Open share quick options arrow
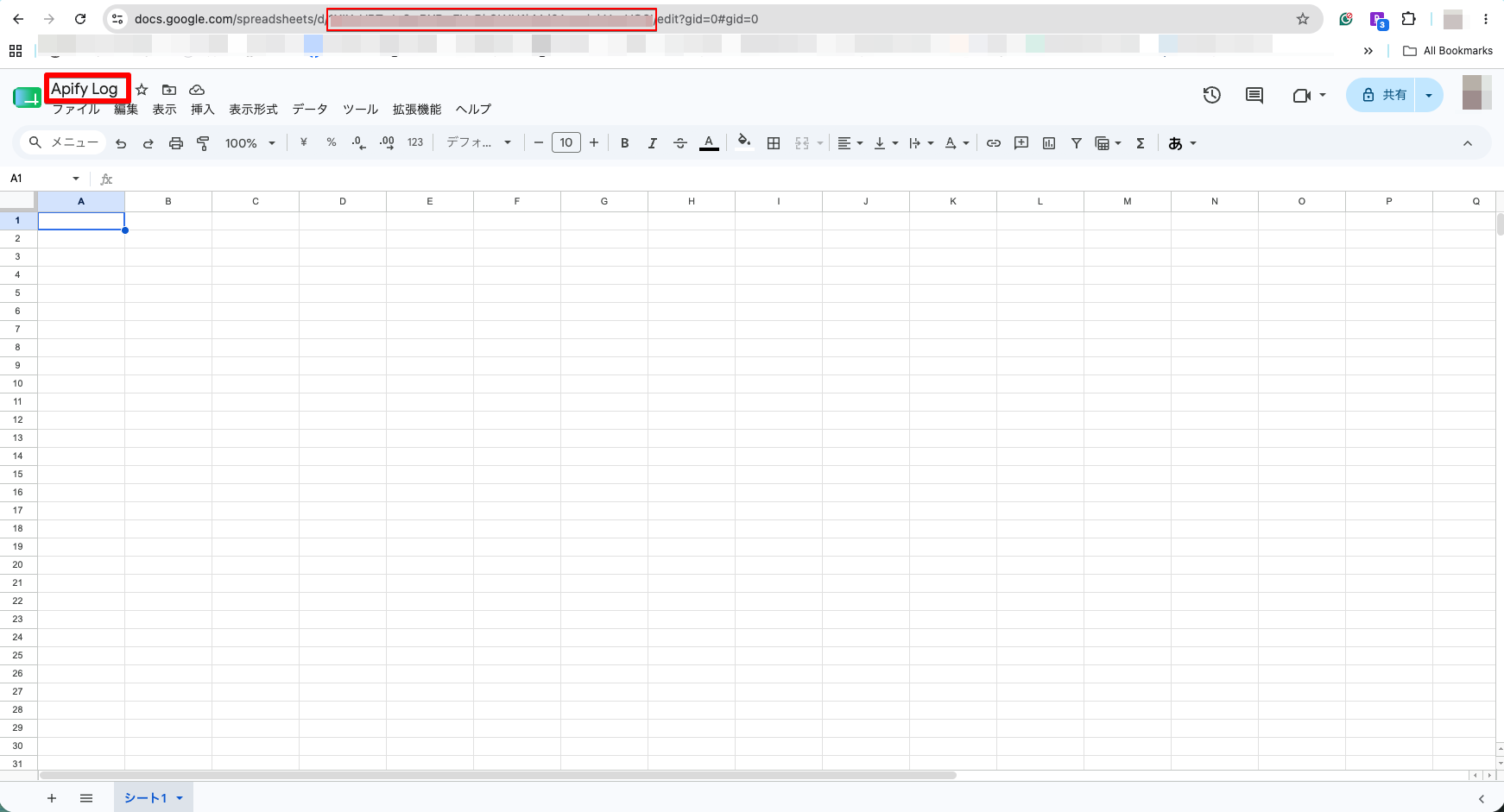Viewport: 1504px width, 812px height. (1430, 95)
